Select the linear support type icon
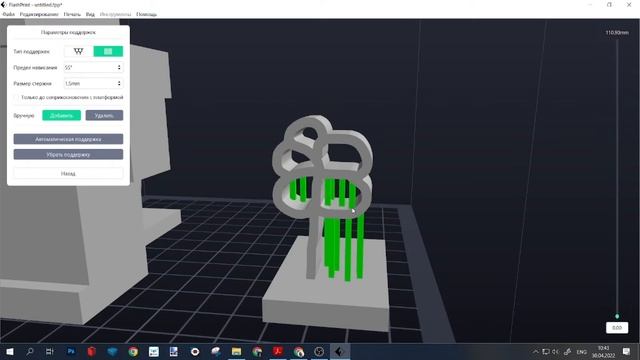The width and height of the screenshot is (640, 360). point(108,51)
